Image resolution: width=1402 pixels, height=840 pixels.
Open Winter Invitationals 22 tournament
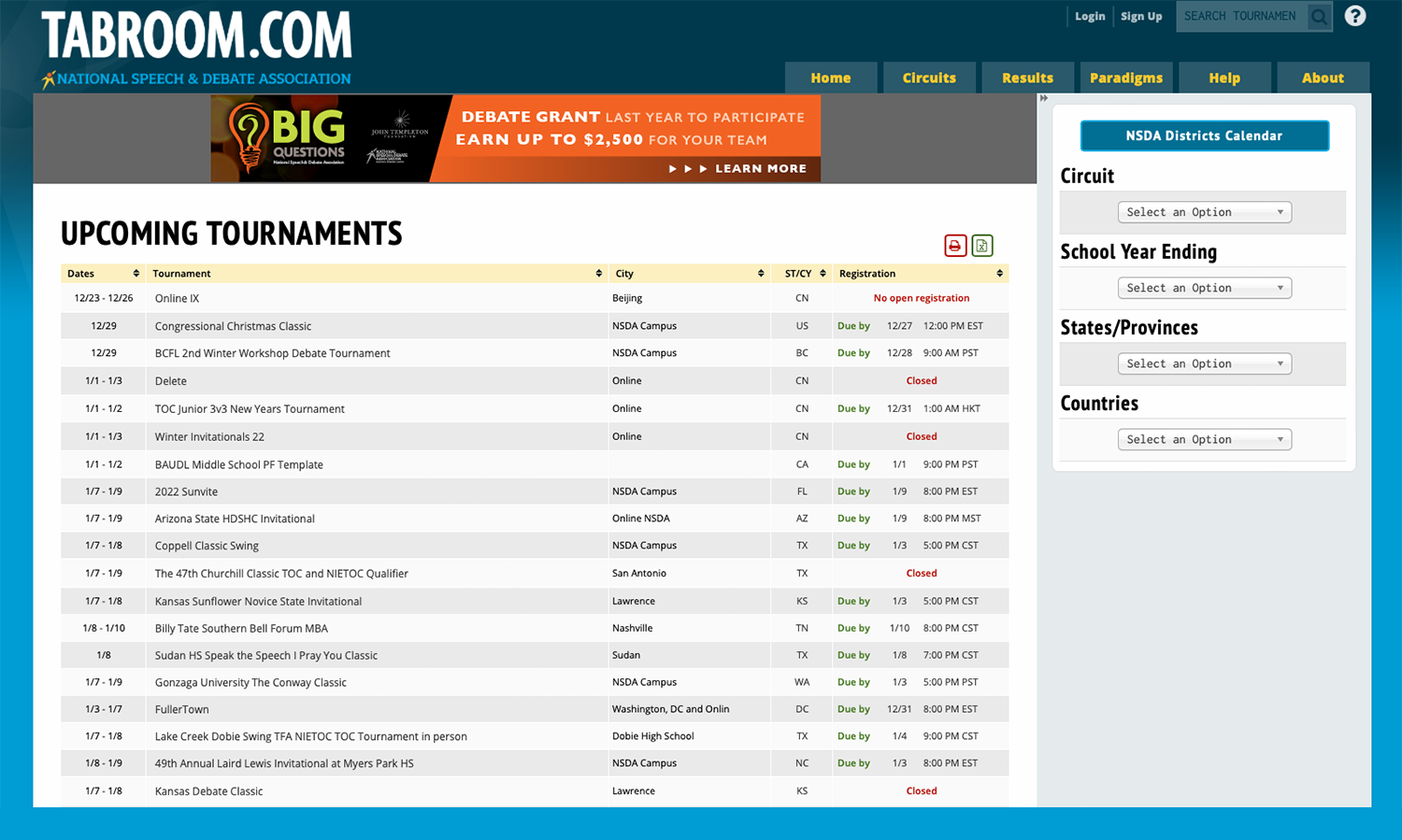pos(209,436)
